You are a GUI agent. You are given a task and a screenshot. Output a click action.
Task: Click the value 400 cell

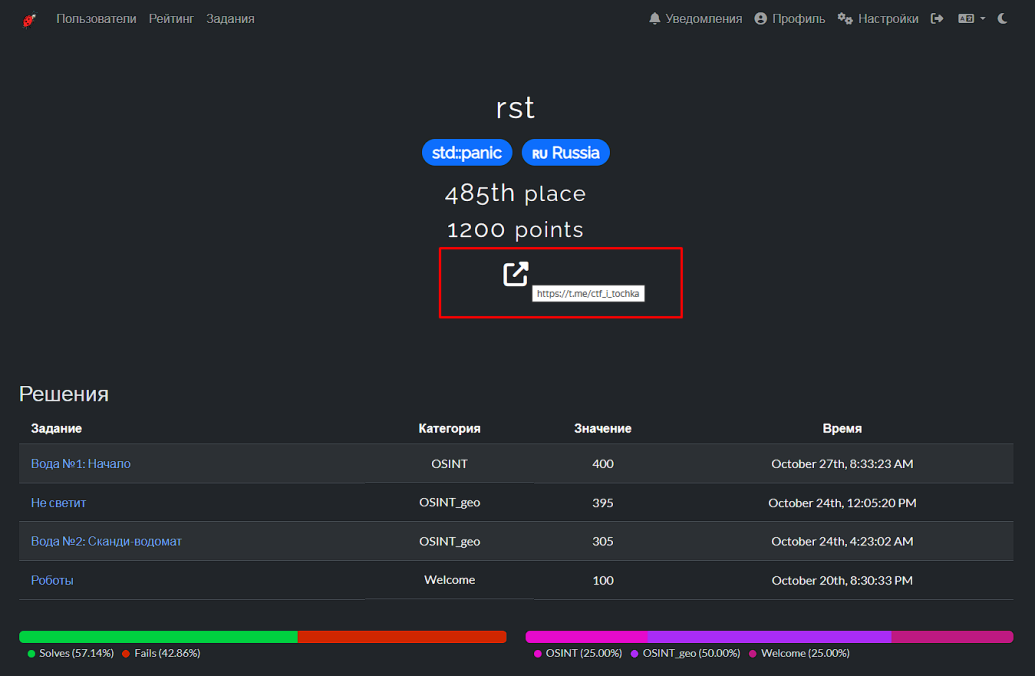click(603, 463)
